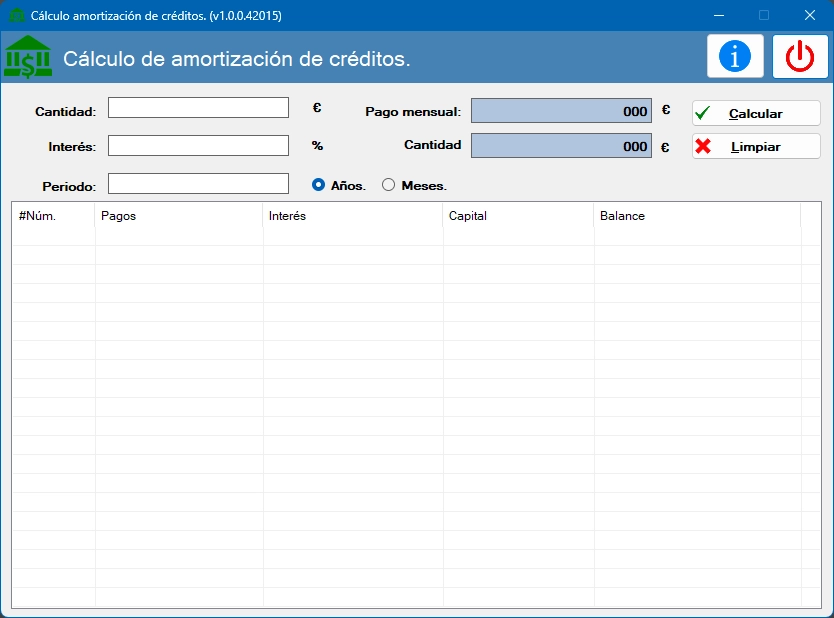Screen dimensions: 834x618
Task: Select the Periodo input field
Action: tap(198, 184)
